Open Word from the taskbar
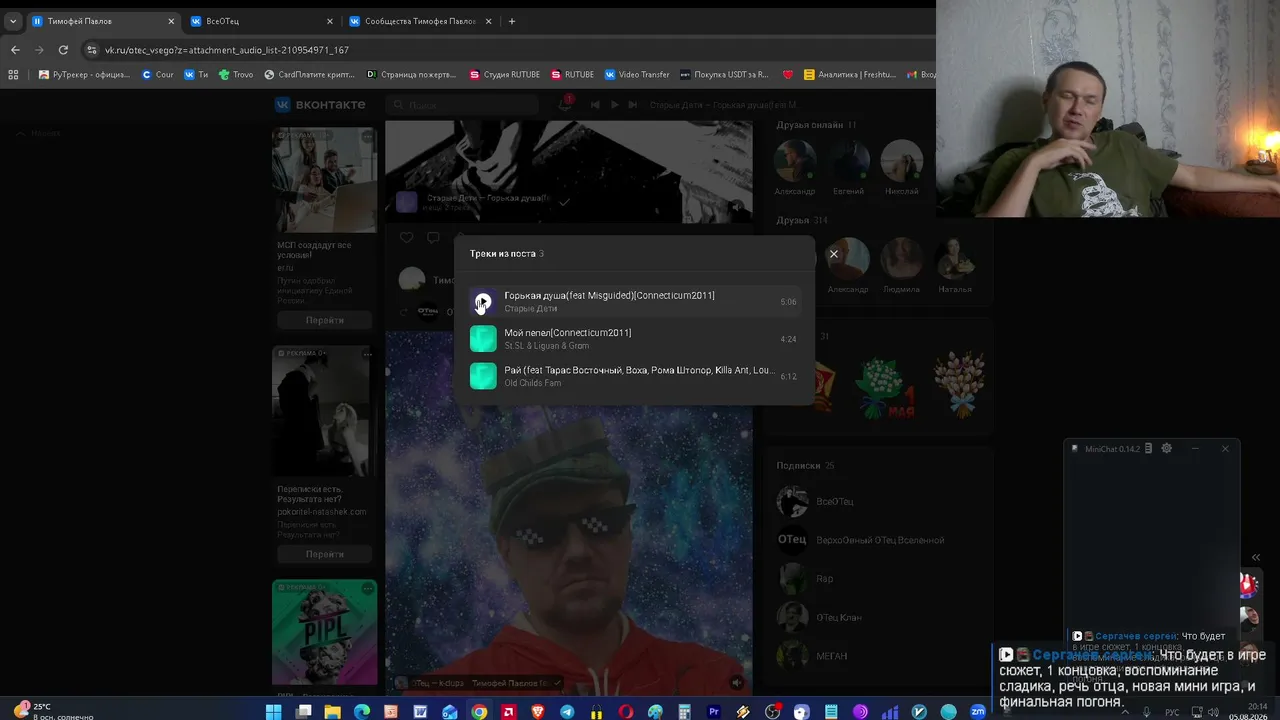The height and width of the screenshot is (720, 1280). pos(421,712)
